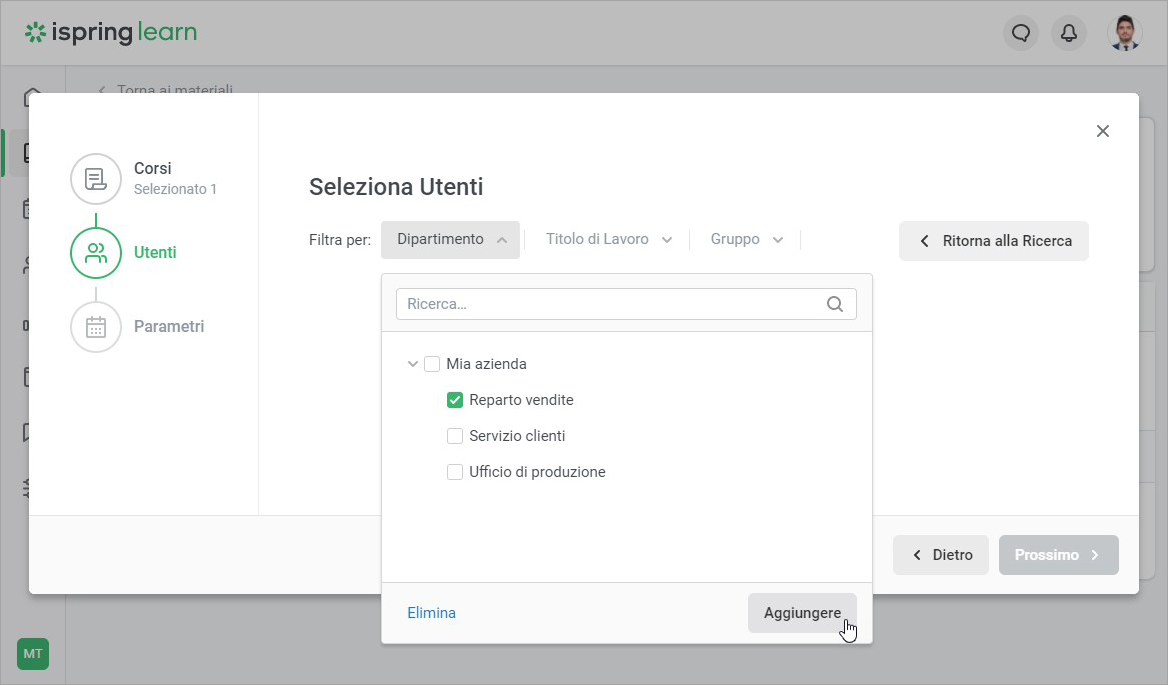Collapse the Mia azienda tree node
The image size is (1168, 685).
click(412, 364)
